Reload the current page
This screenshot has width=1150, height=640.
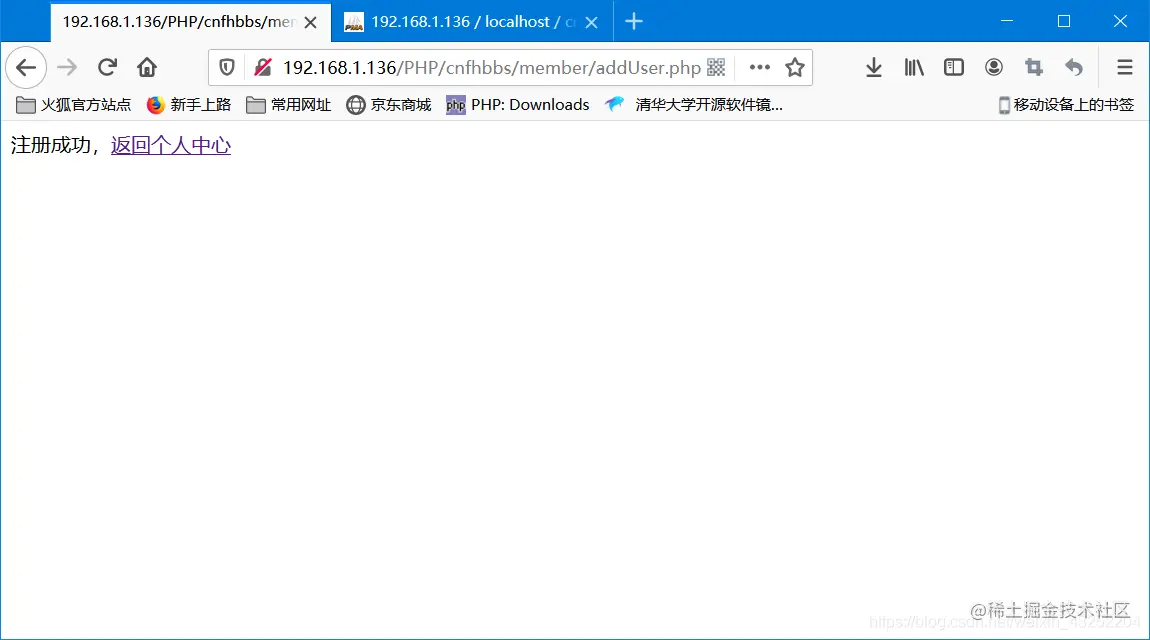coord(107,67)
